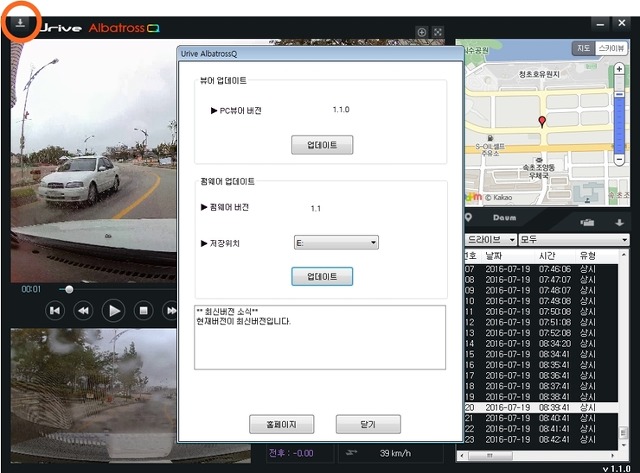Switch map to 스카이뷰
640x473 pixels.
tap(611, 49)
